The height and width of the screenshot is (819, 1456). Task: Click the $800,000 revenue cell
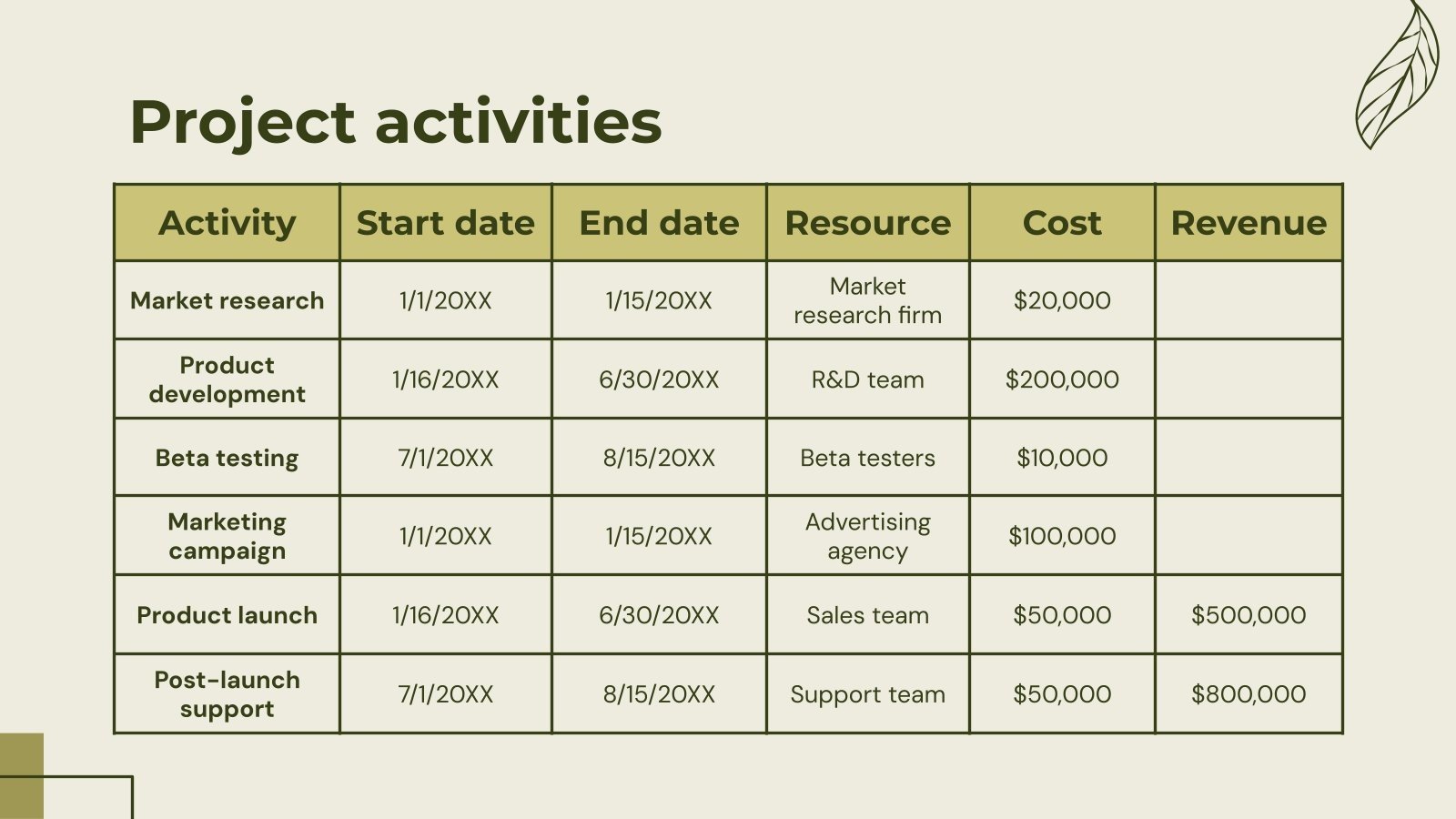(1249, 694)
